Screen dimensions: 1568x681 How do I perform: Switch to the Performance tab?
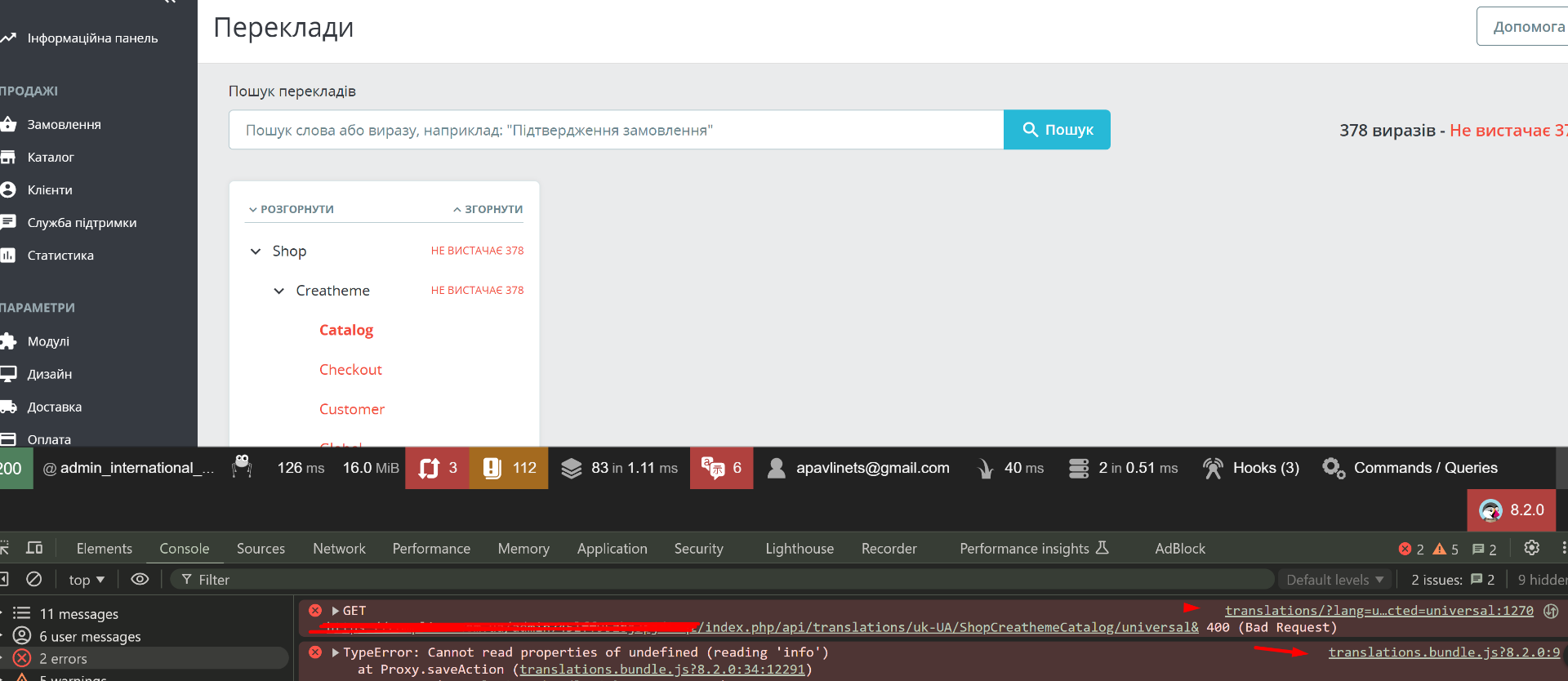pyautogui.click(x=431, y=549)
